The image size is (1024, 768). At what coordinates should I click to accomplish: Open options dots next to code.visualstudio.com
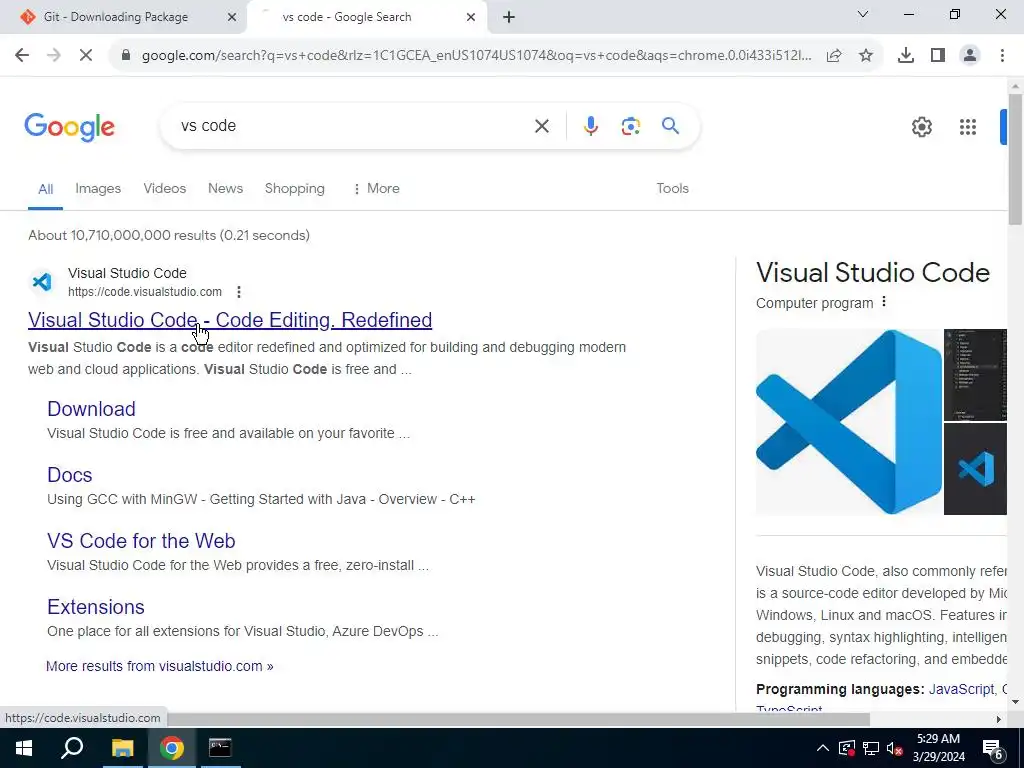[238, 292]
